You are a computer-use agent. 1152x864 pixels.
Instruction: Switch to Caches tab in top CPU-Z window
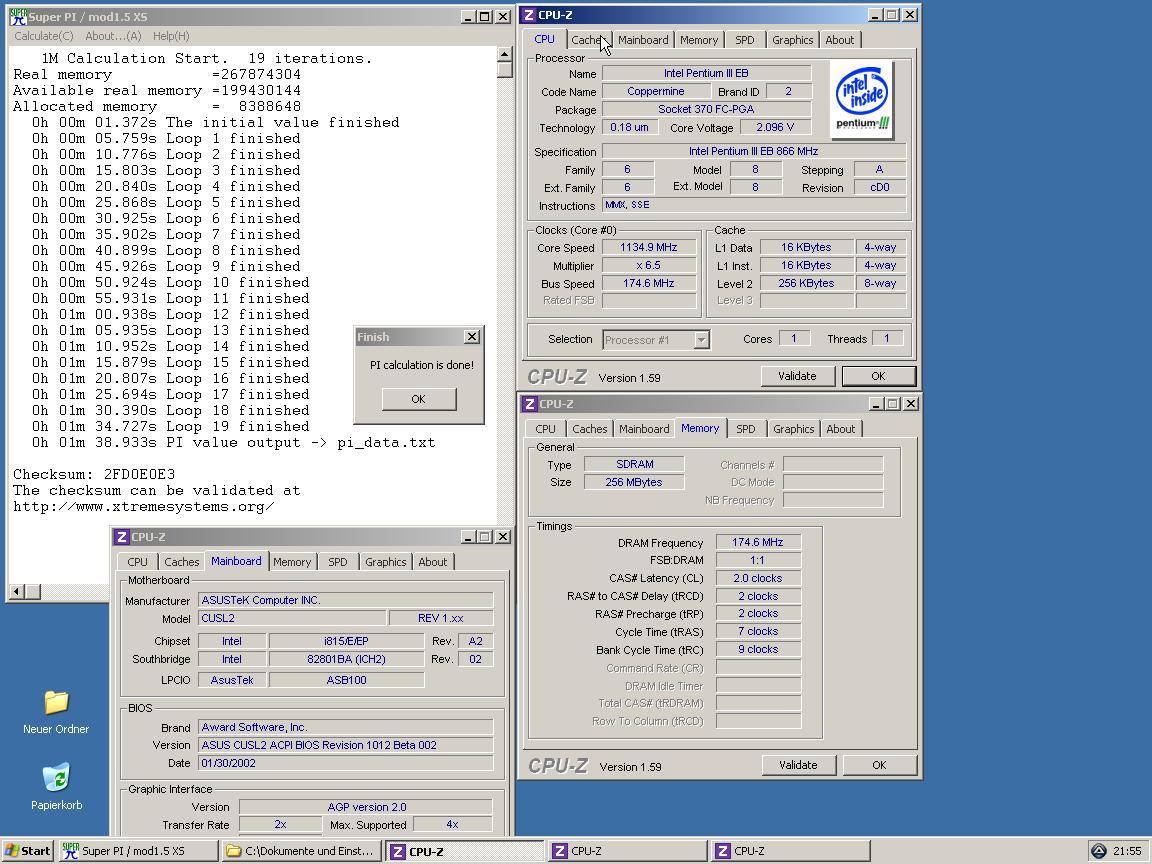[x=588, y=40]
